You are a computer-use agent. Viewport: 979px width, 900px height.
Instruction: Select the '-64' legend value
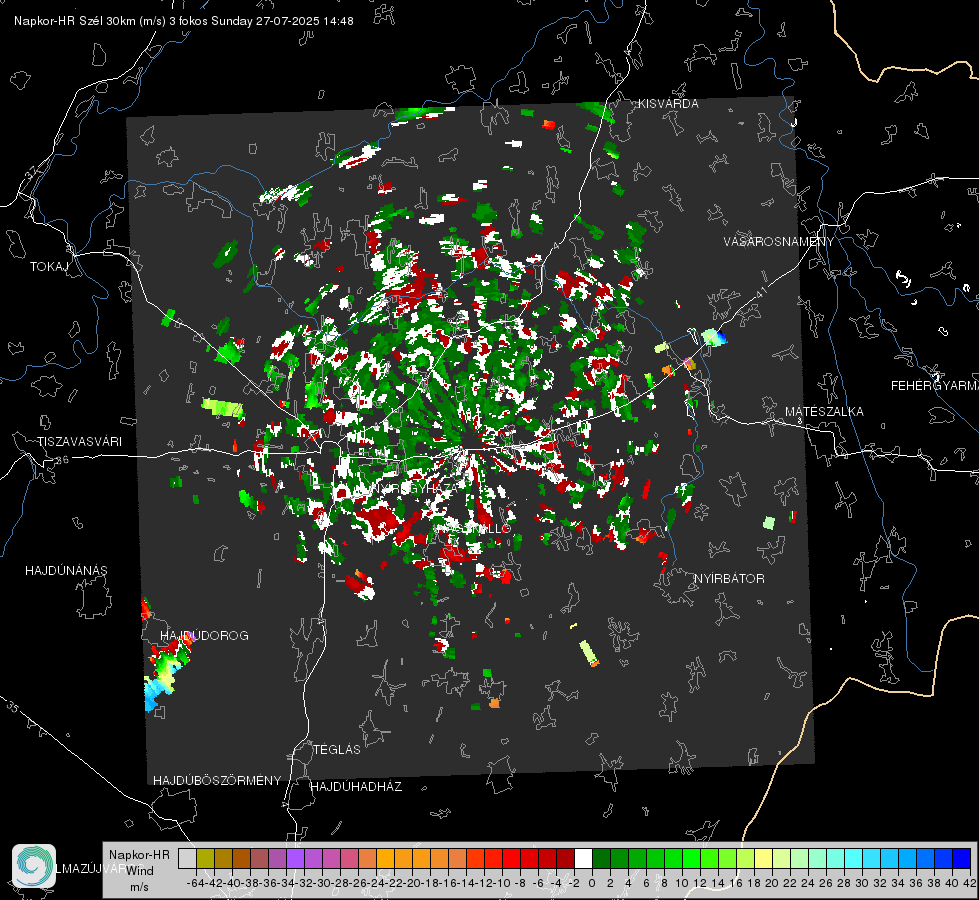(196, 883)
